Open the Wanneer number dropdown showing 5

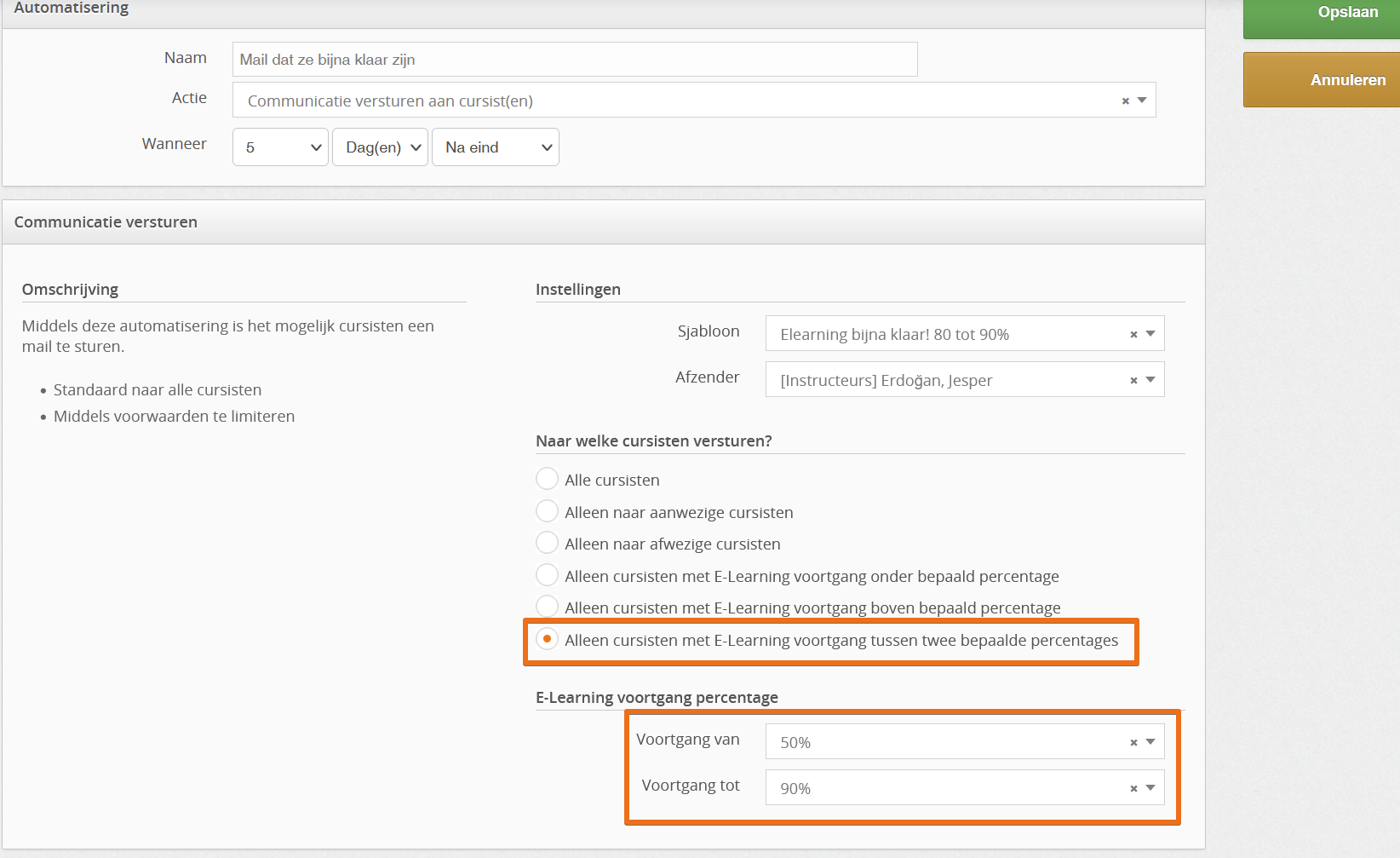point(280,147)
